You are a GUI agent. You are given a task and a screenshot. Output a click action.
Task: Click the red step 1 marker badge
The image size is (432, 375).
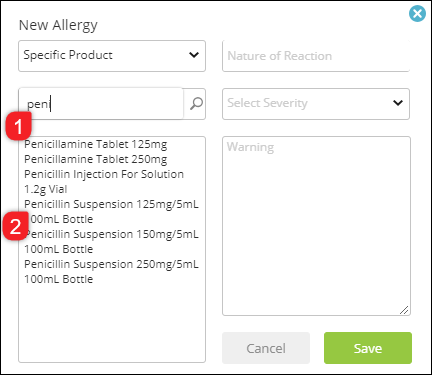coord(19,126)
